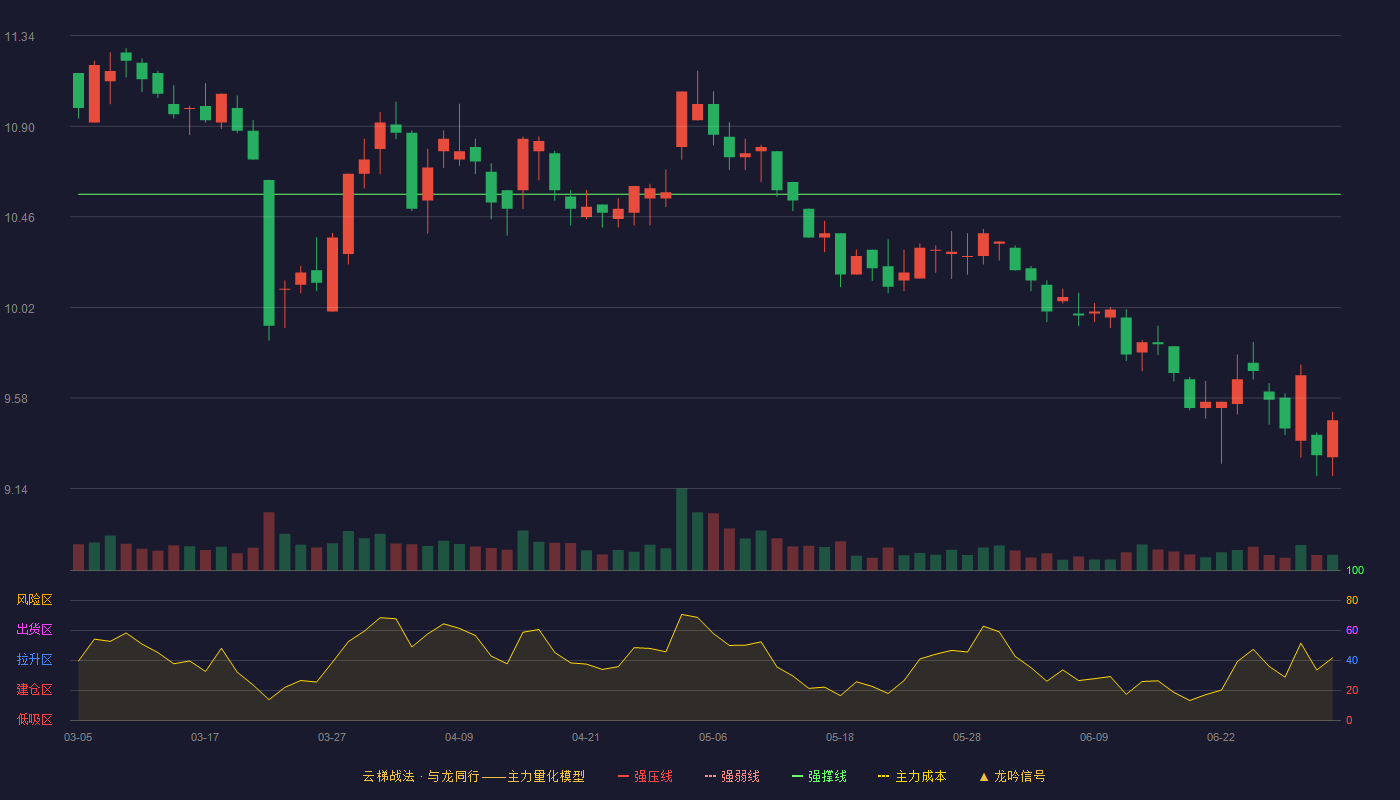Click the 100 indicator scale label
The image size is (1400, 800).
pyautogui.click(x=1355, y=570)
